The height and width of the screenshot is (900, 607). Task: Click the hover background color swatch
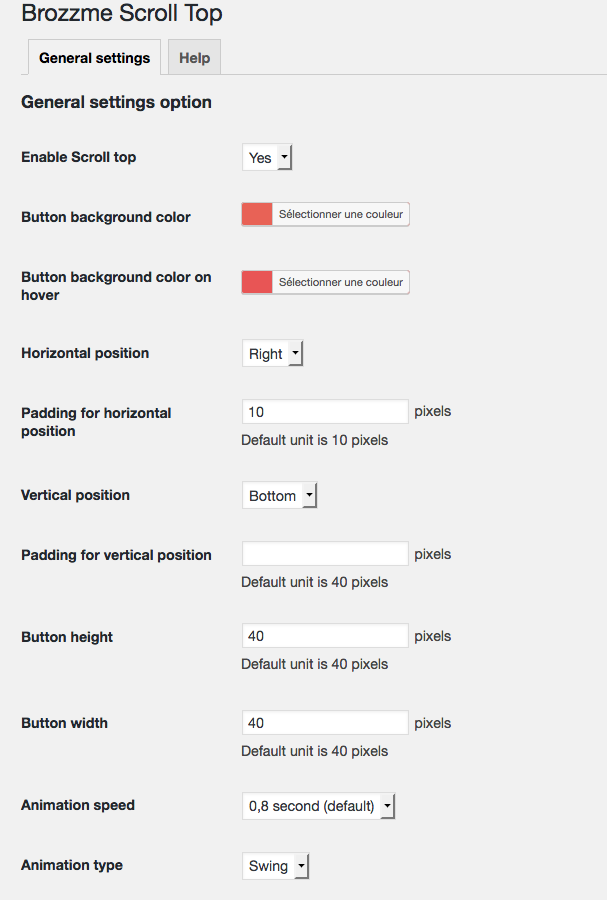pos(257,282)
